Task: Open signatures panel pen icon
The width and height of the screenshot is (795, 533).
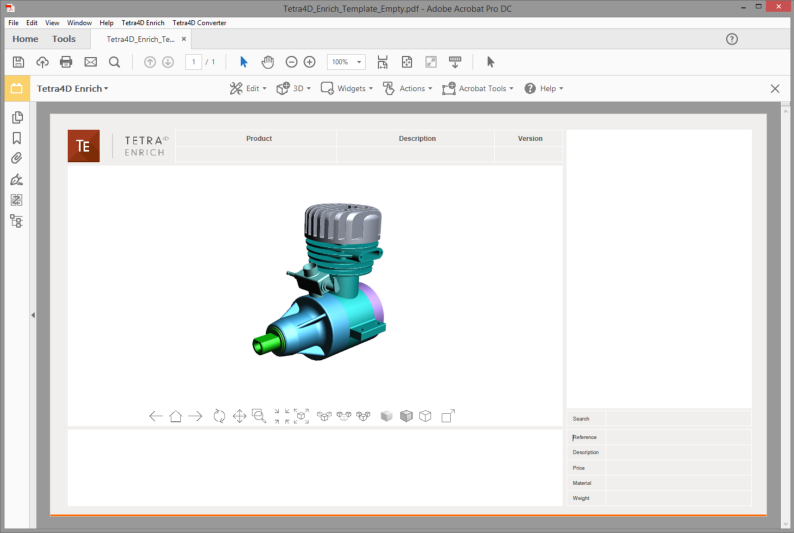Action: point(17,180)
